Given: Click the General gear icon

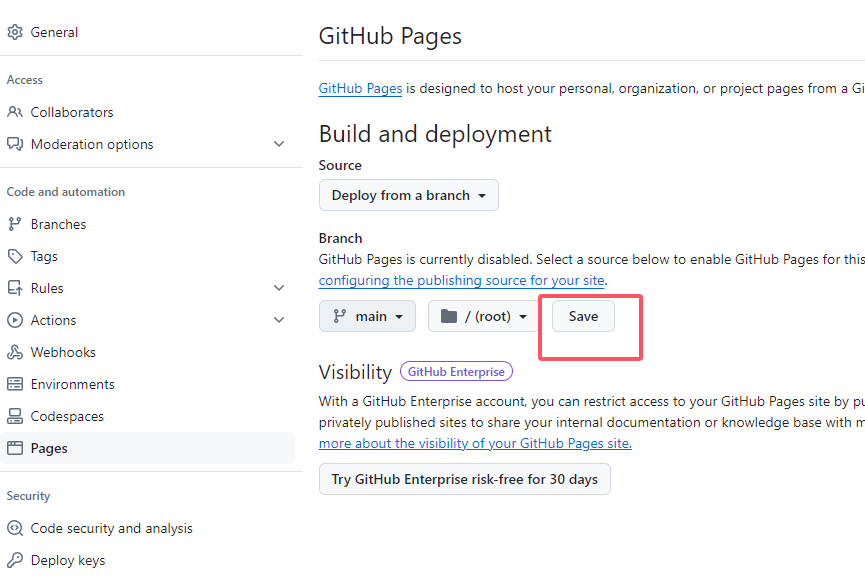Looking at the screenshot, I should tap(15, 32).
